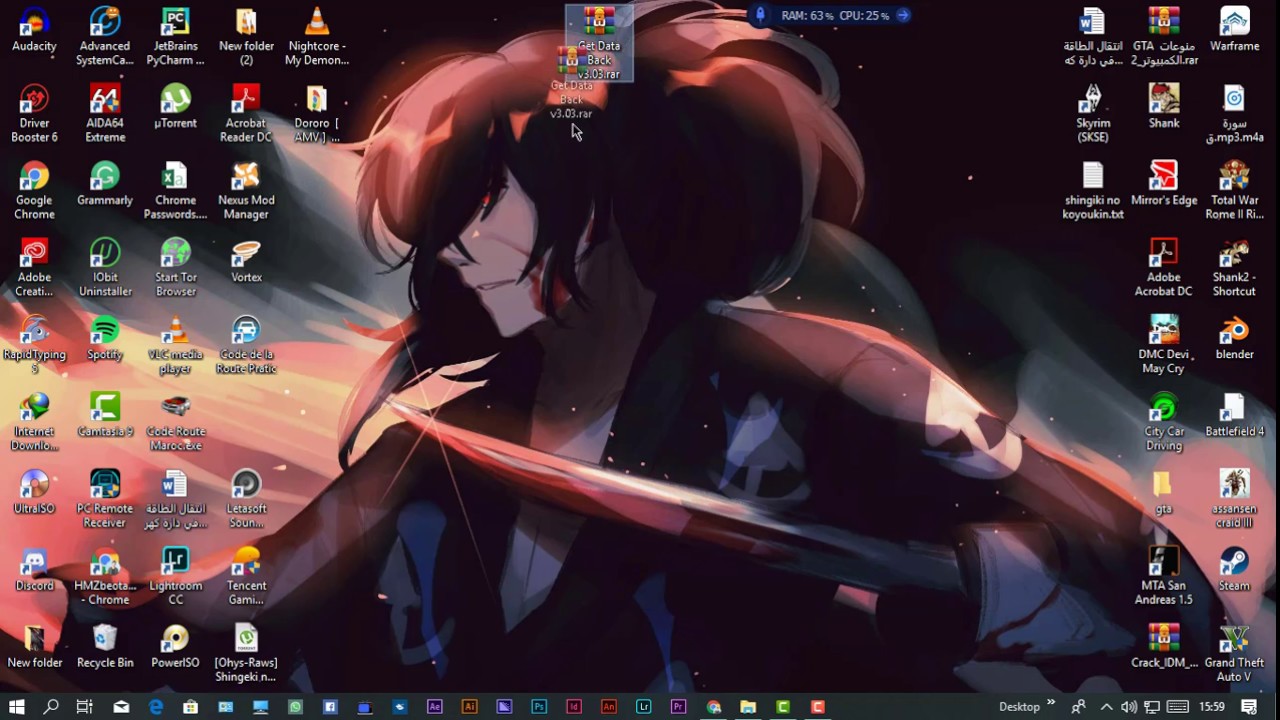The height and width of the screenshot is (720, 1280).
Task: Open the blender desktop shortcut
Action: (x=1234, y=338)
